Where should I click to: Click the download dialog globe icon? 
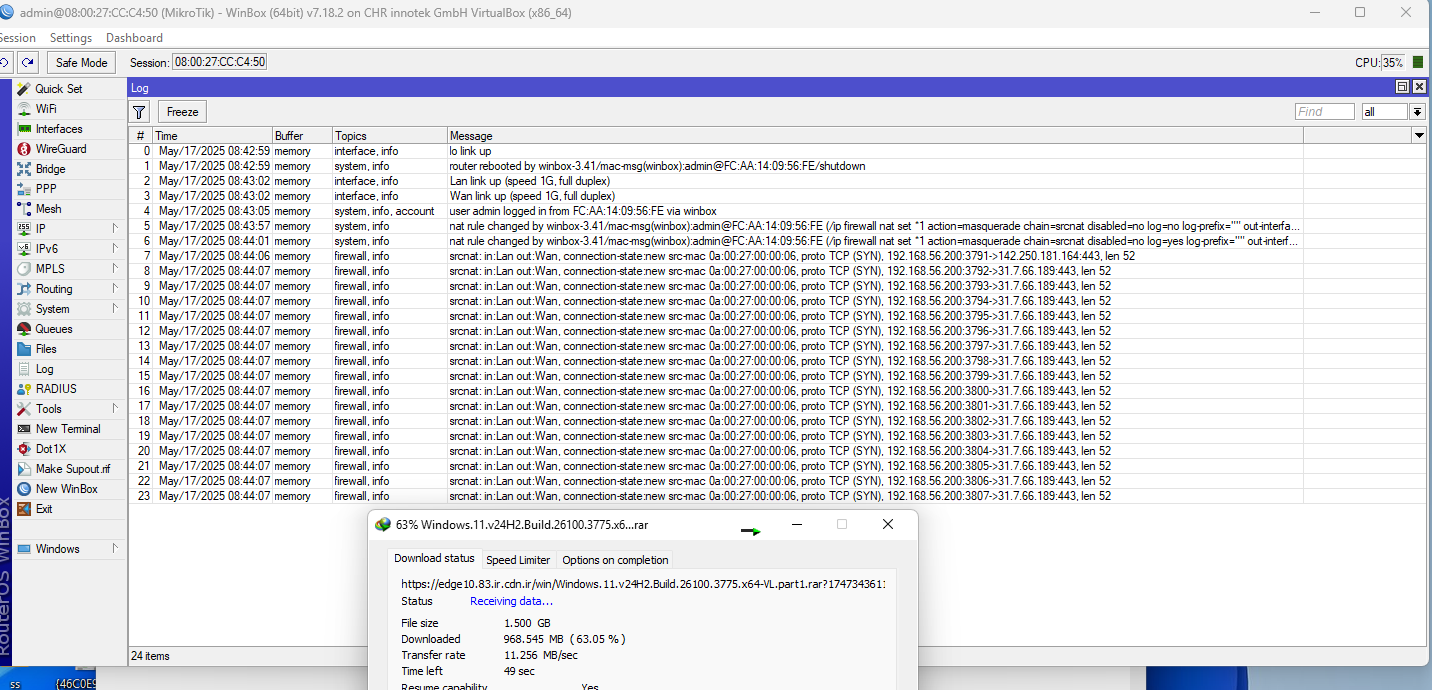pos(382,525)
